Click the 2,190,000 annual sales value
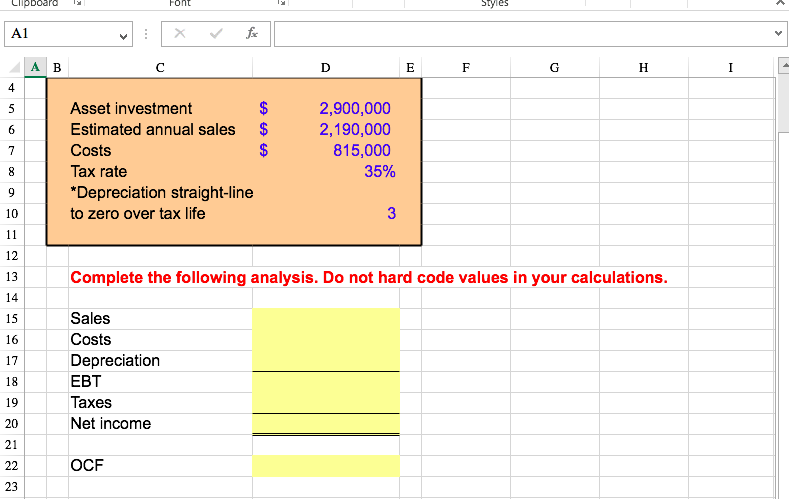The image size is (789, 499). [x=355, y=129]
